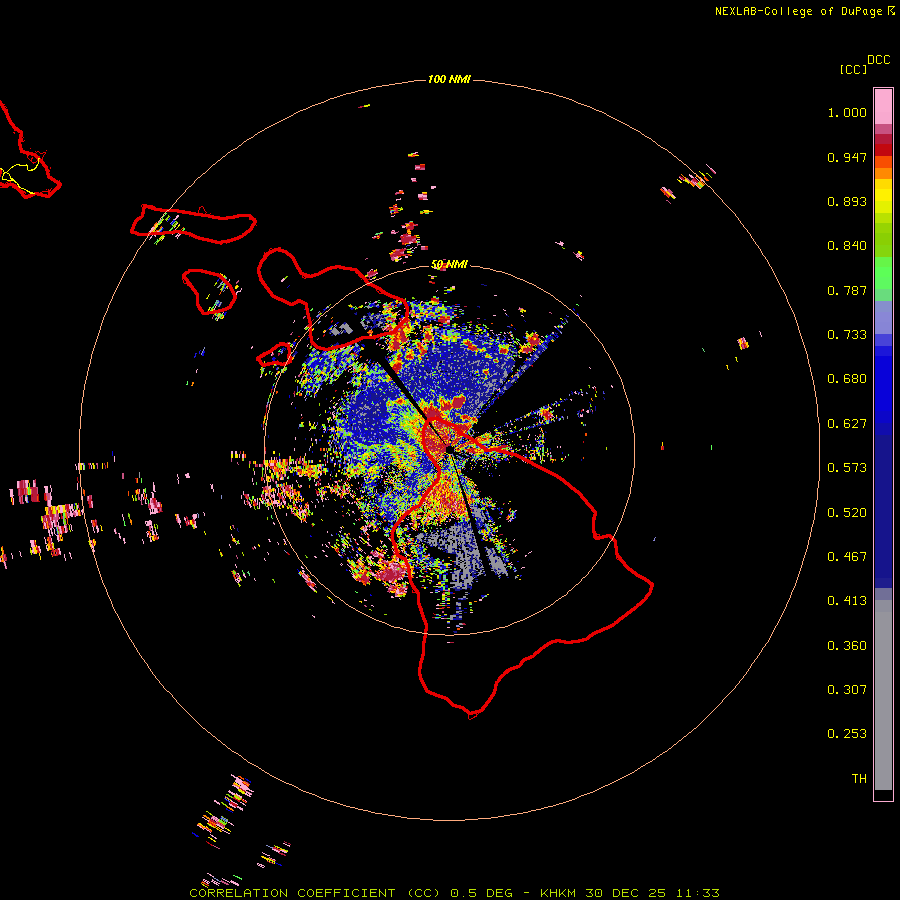Click the 0.360 legend value
Viewport: 900px width, 900px height.
[x=847, y=646]
